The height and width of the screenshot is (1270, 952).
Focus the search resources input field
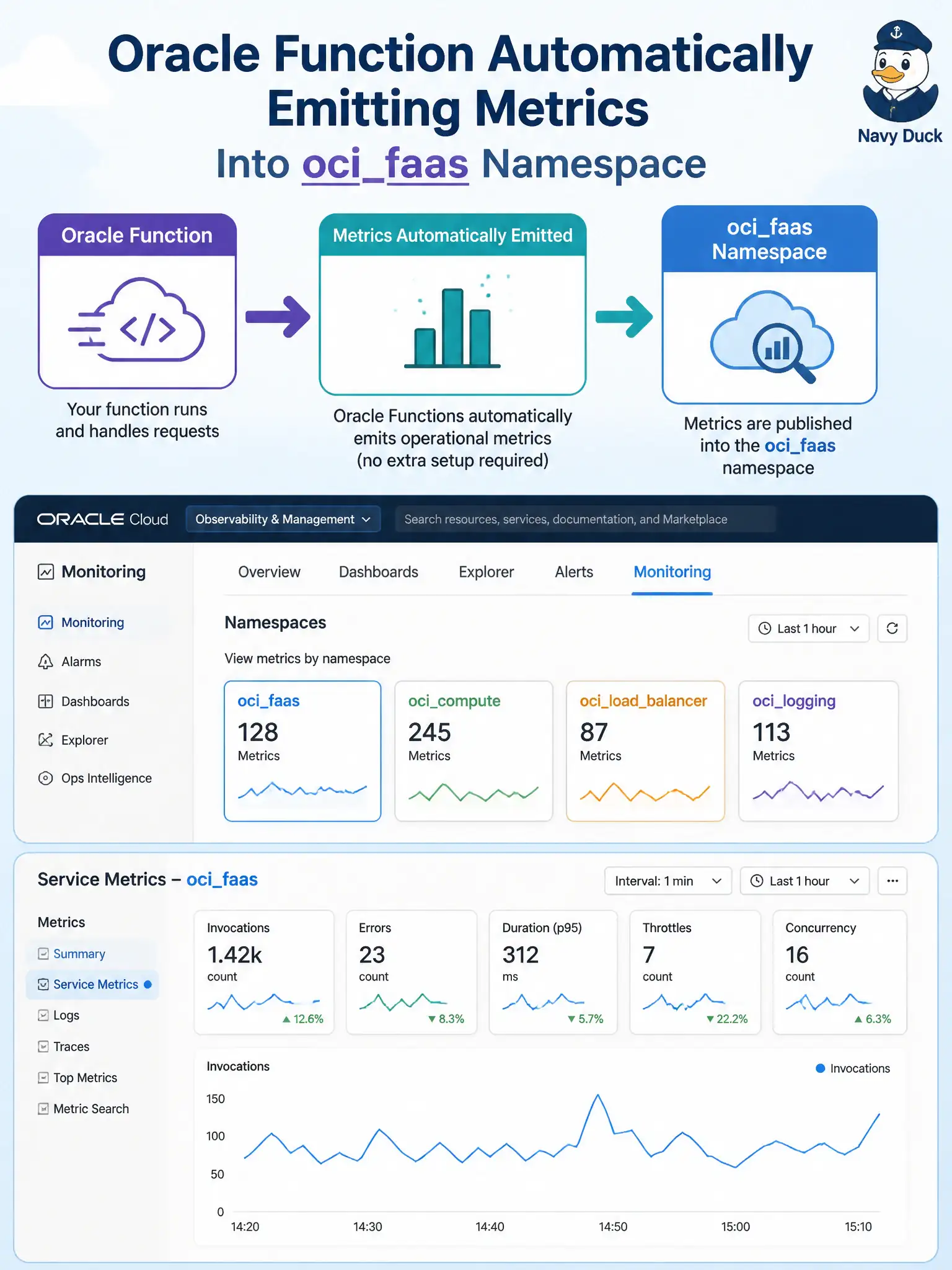[x=585, y=519]
